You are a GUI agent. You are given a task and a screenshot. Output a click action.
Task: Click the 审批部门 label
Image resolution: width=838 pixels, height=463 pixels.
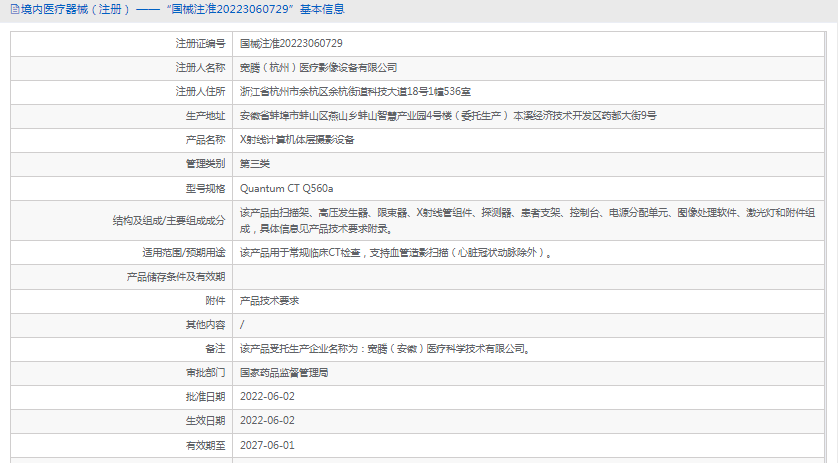point(205,373)
